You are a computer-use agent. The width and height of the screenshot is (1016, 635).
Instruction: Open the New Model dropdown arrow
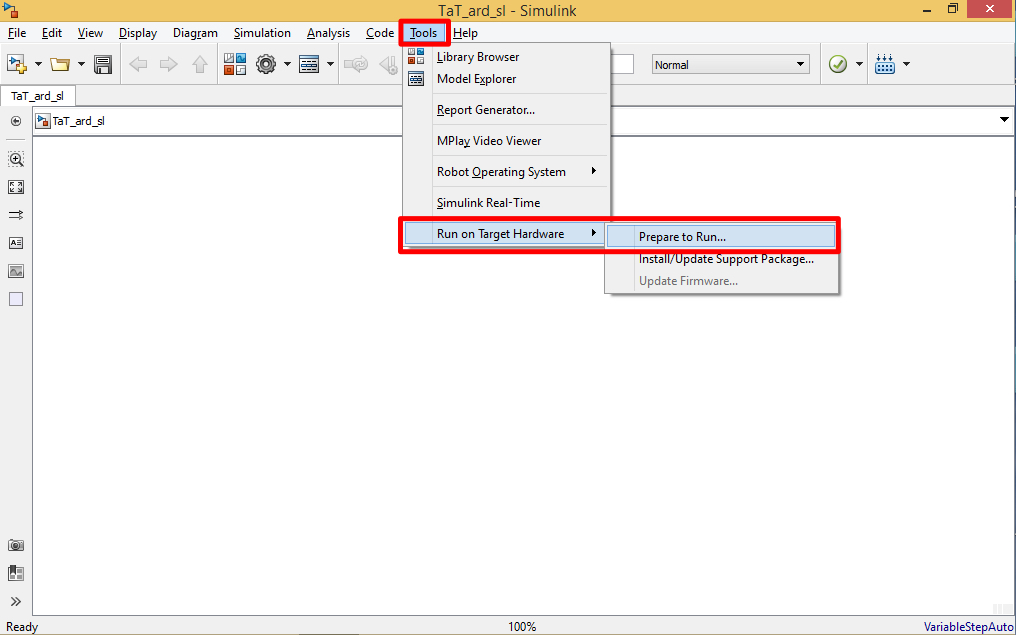coord(38,64)
